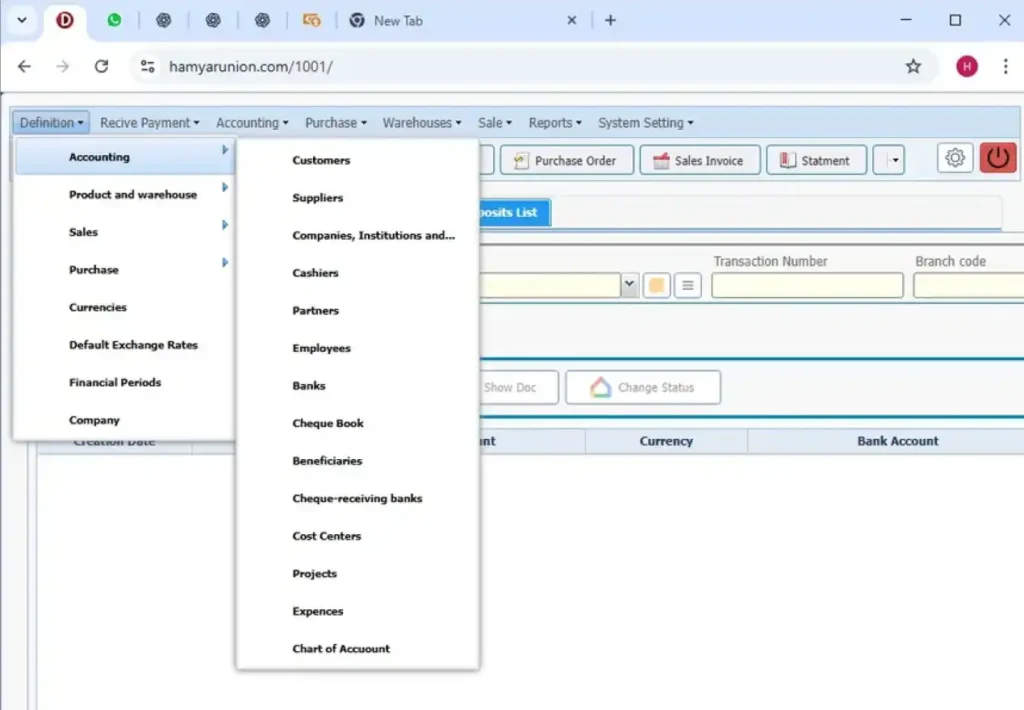The image size is (1024, 710).
Task: Click the list lines icon beside combo box
Action: (x=687, y=285)
